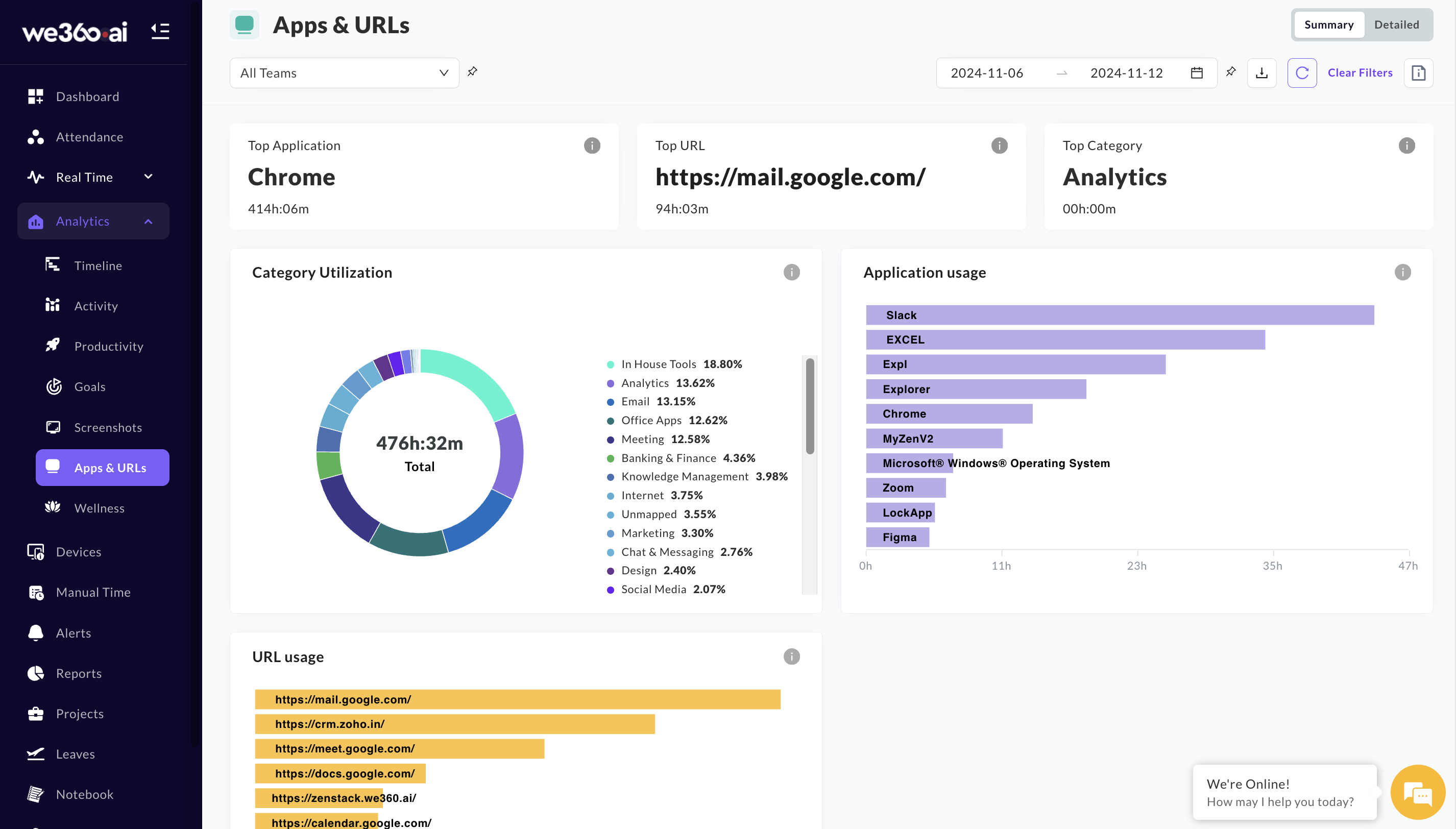Click the https://crm.zoho.in/ URL bar
1456x829 pixels.
point(454,724)
